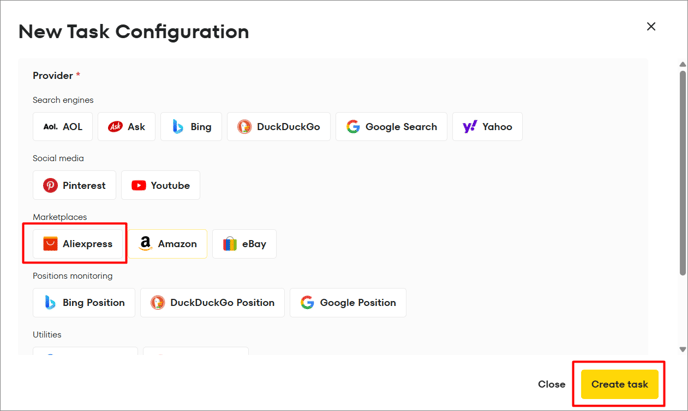Click the vertical scrollbar thumb
688x411 pixels.
(683, 173)
